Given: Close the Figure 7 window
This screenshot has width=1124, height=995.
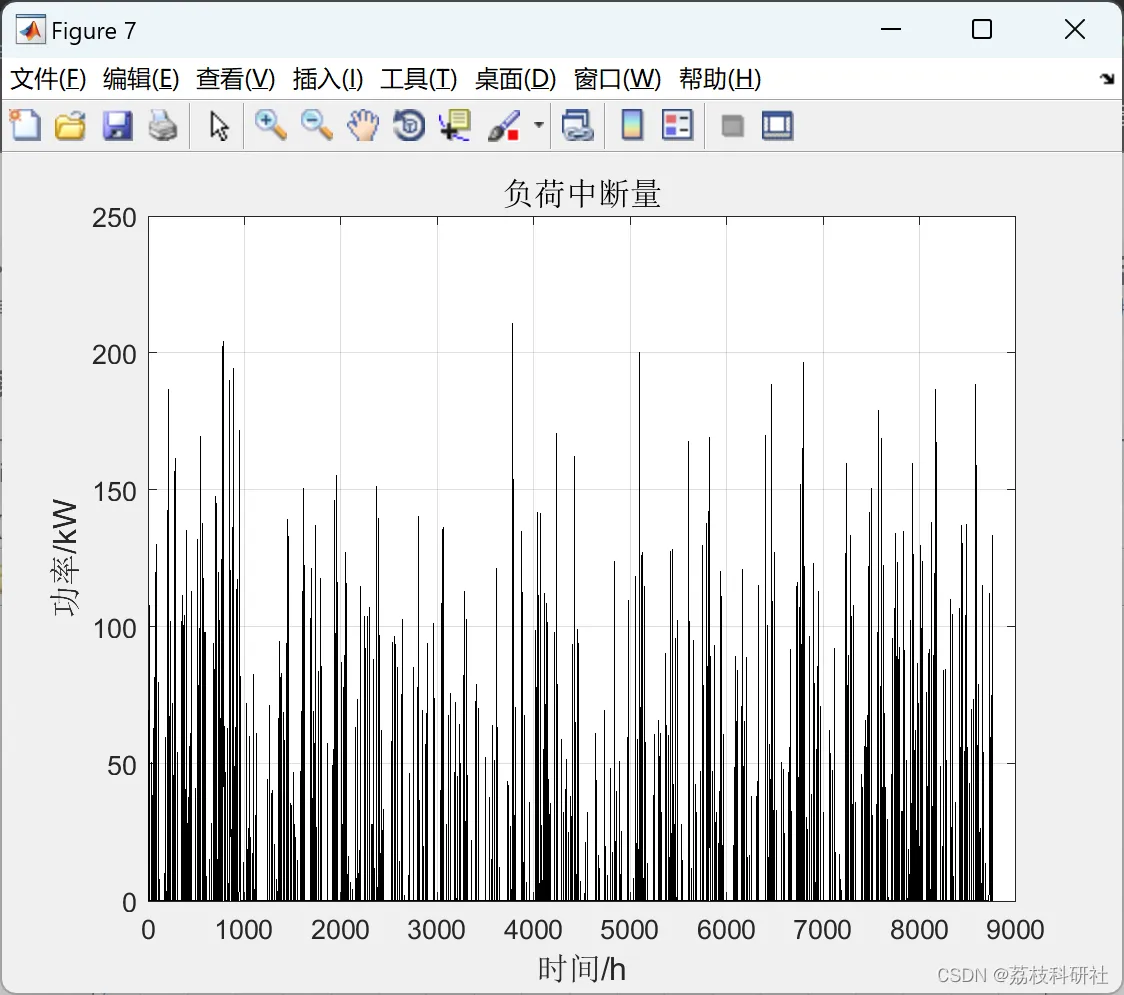Looking at the screenshot, I should 1075,29.
